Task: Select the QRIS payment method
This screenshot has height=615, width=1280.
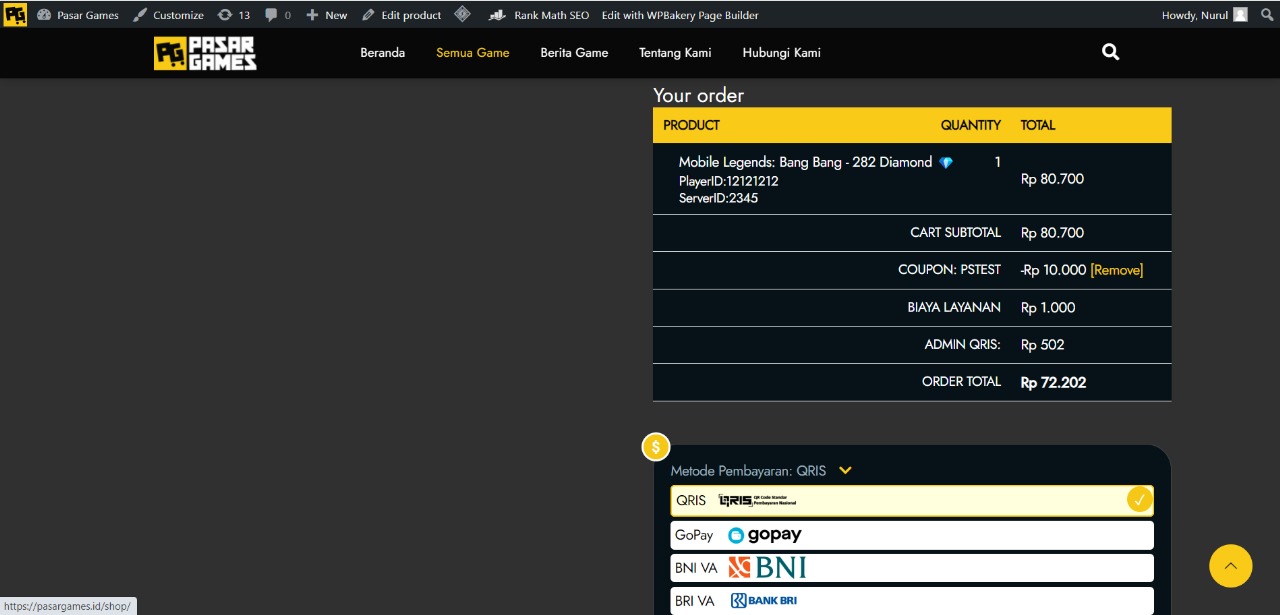Action: click(x=911, y=500)
